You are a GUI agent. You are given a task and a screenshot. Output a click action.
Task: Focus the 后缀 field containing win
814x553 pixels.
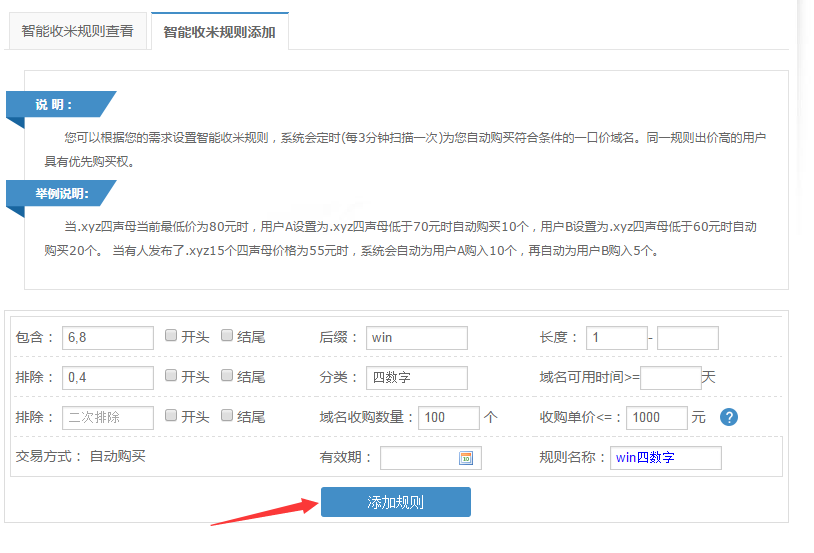click(416, 338)
